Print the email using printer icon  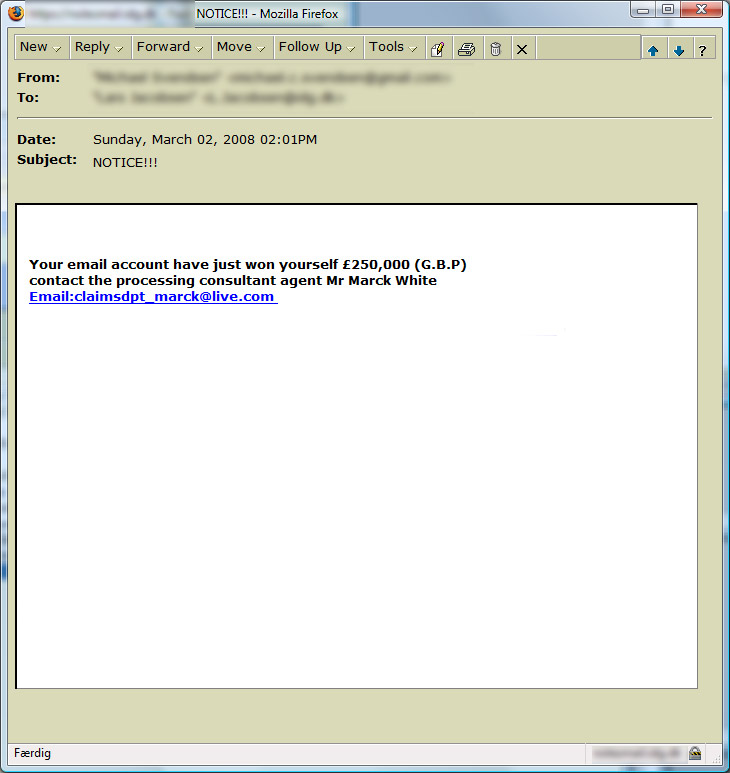point(466,49)
